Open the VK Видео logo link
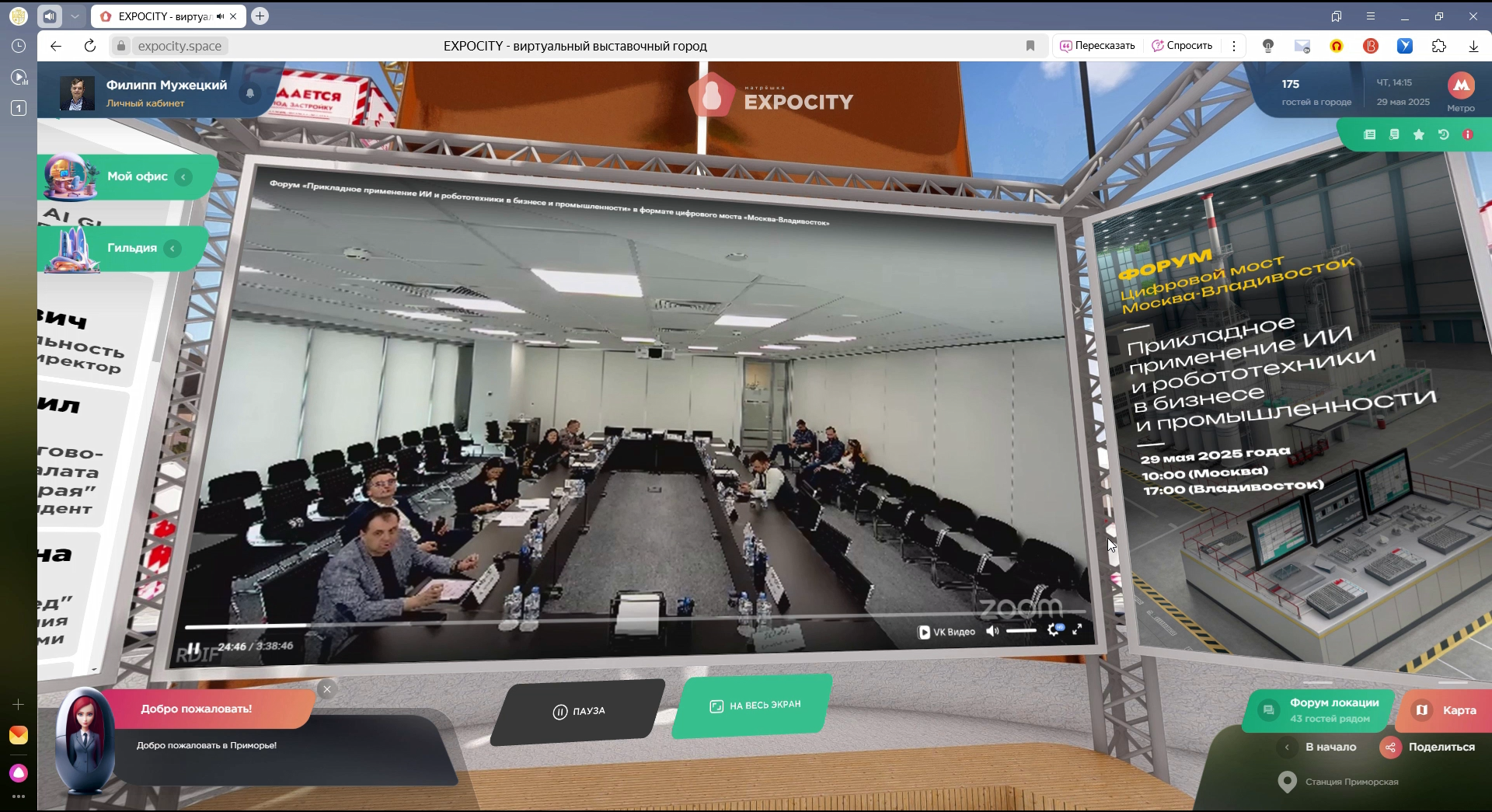The height and width of the screenshot is (812, 1492). [x=946, y=632]
